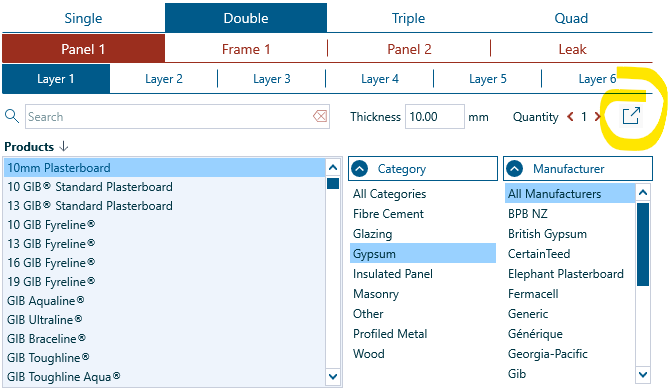Select '13 GIB Fyreline®' product
The width and height of the screenshot is (669, 391).
tap(165, 244)
